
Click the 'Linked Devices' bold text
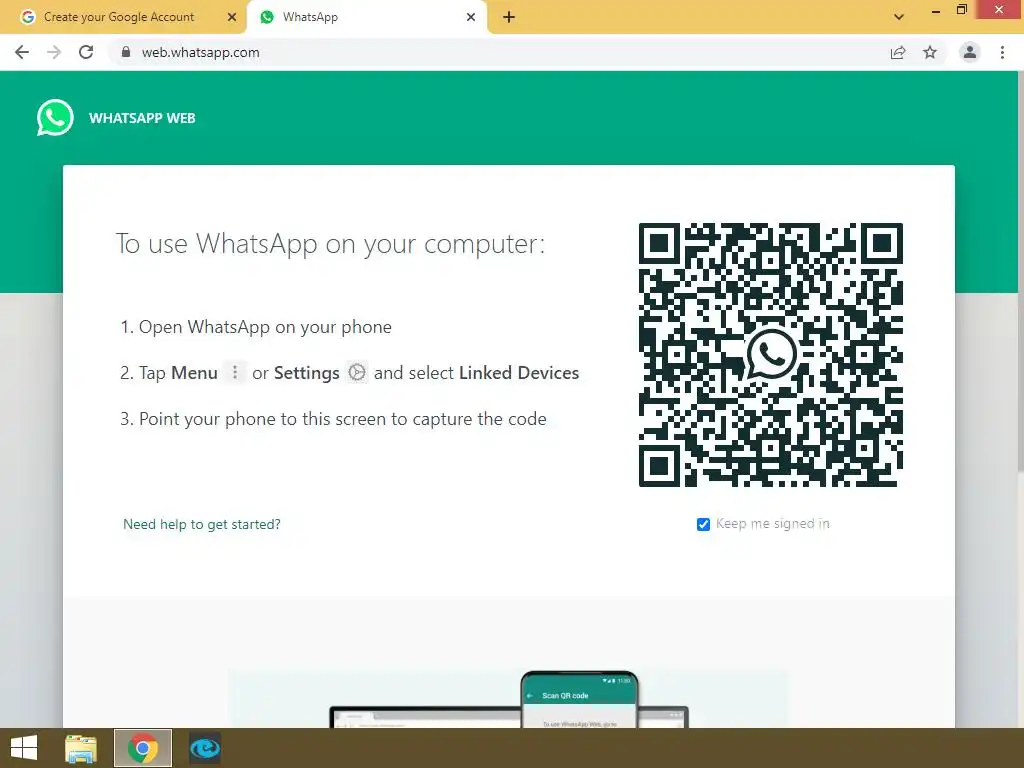coord(519,373)
